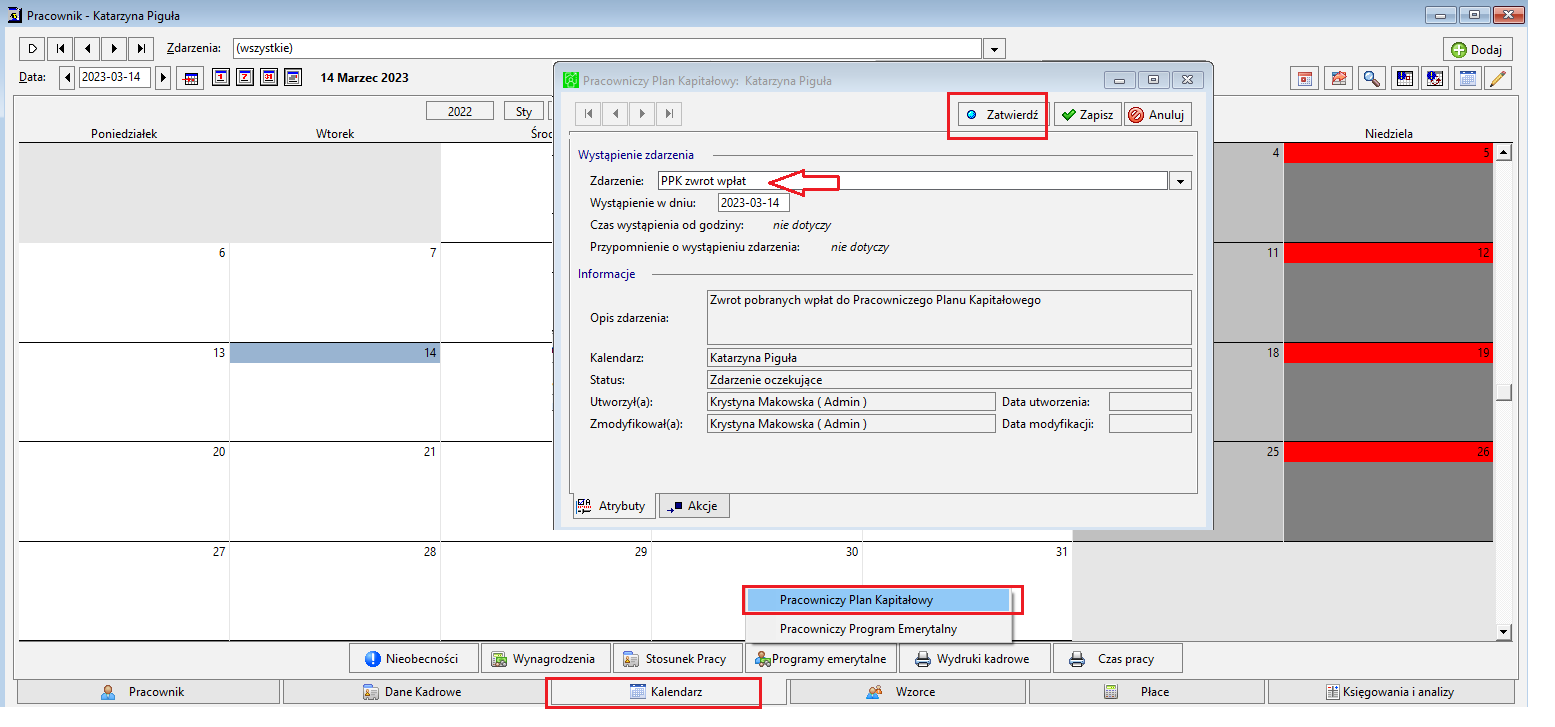Go to next record in PPK dialog

click(x=642, y=114)
